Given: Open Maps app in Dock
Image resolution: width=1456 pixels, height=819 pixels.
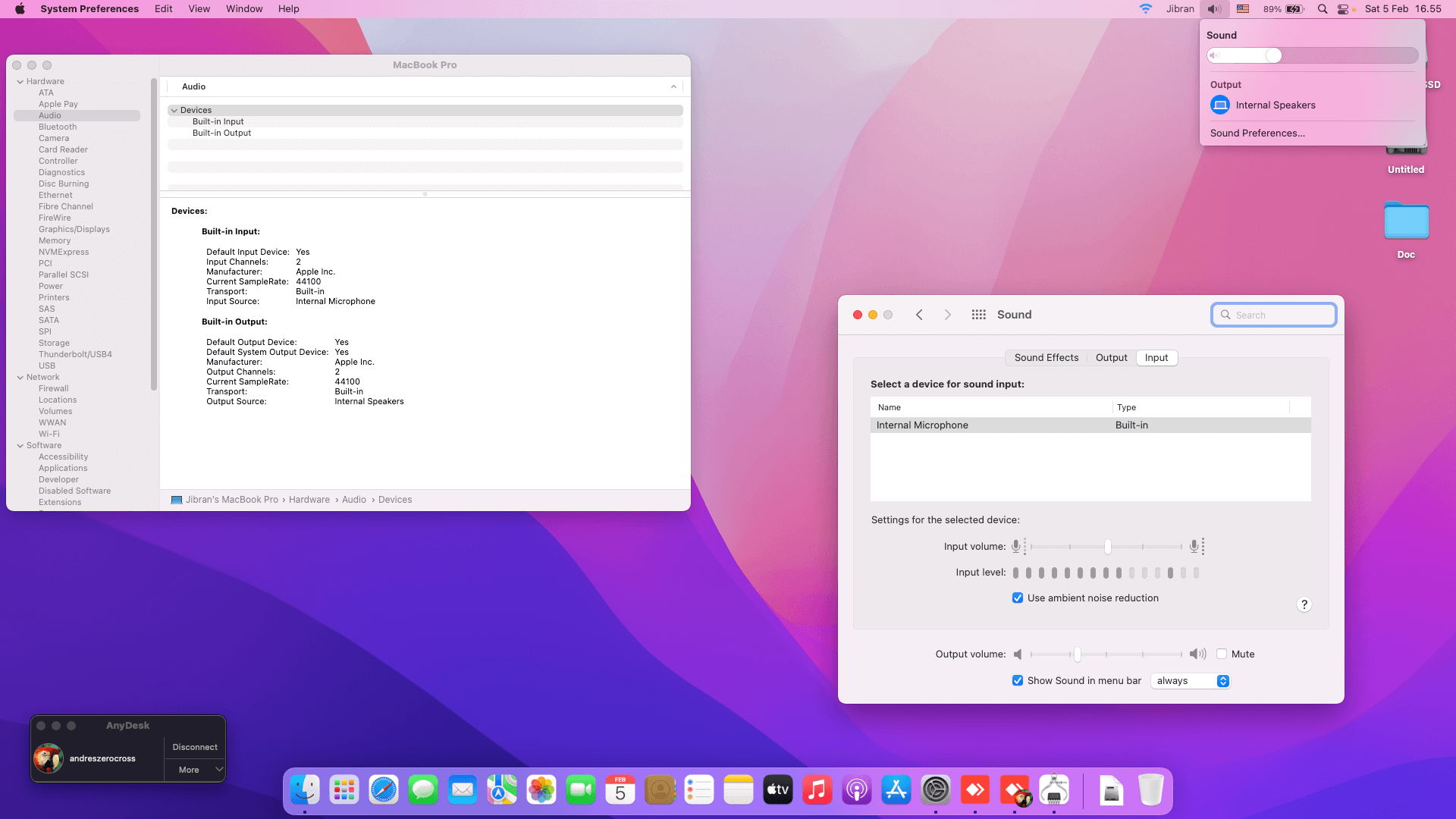Looking at the screenshot, I should (502, 790).
